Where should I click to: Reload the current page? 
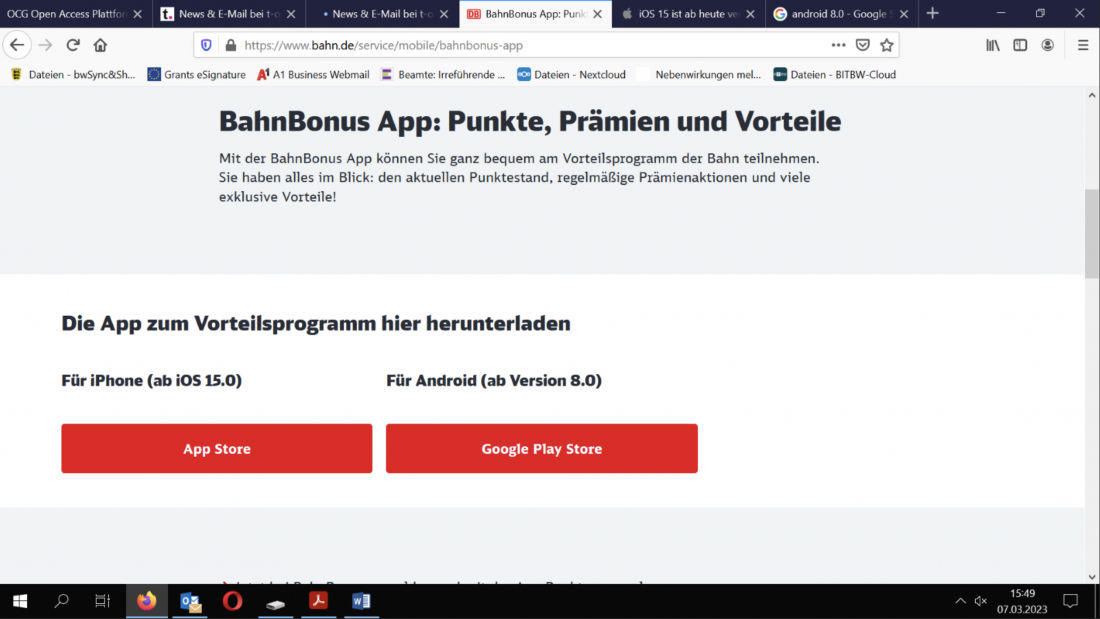point(72,44)
